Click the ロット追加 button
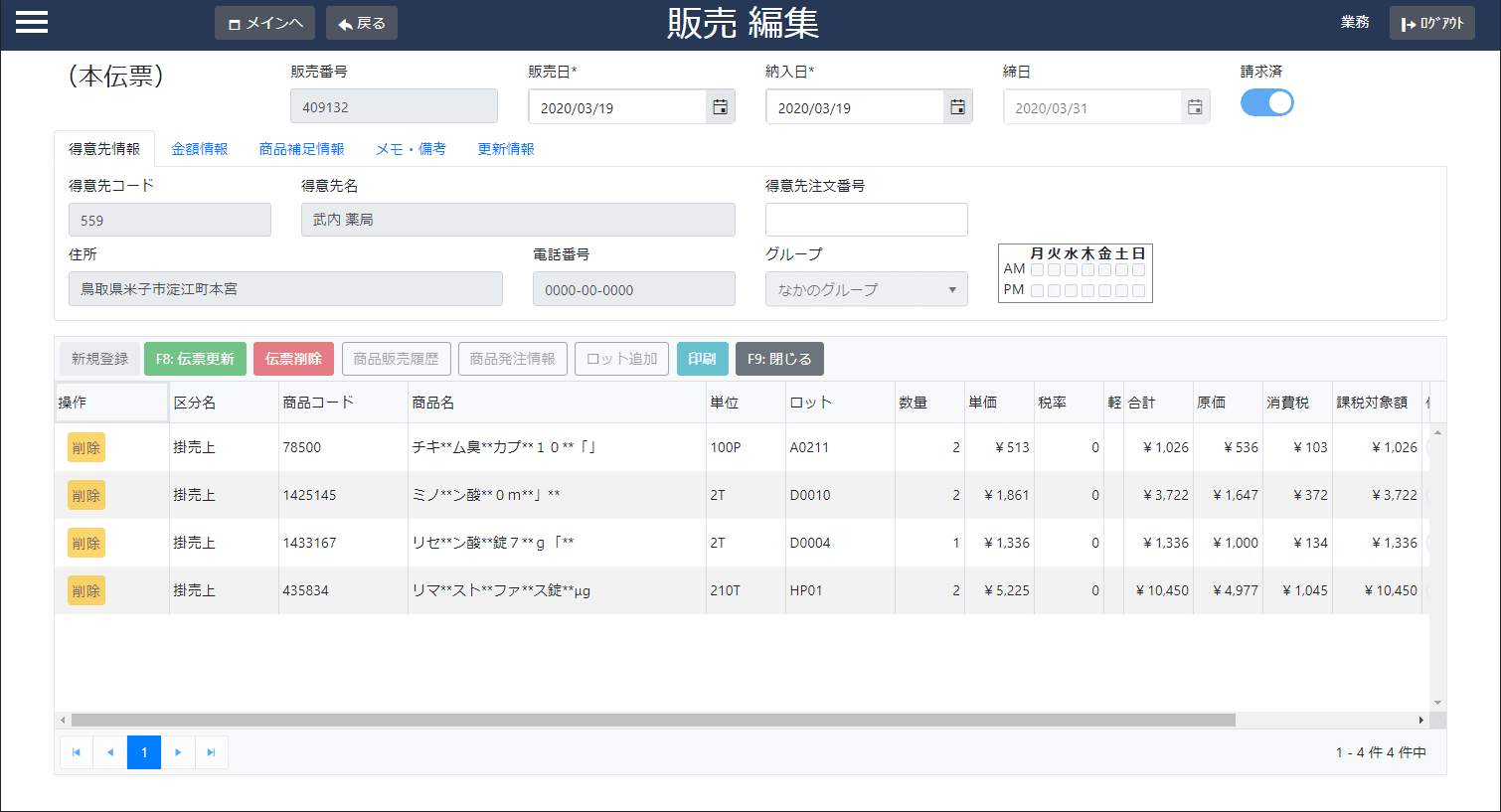The width and height of the screenshot is (1501, 812). click(621, 359)
